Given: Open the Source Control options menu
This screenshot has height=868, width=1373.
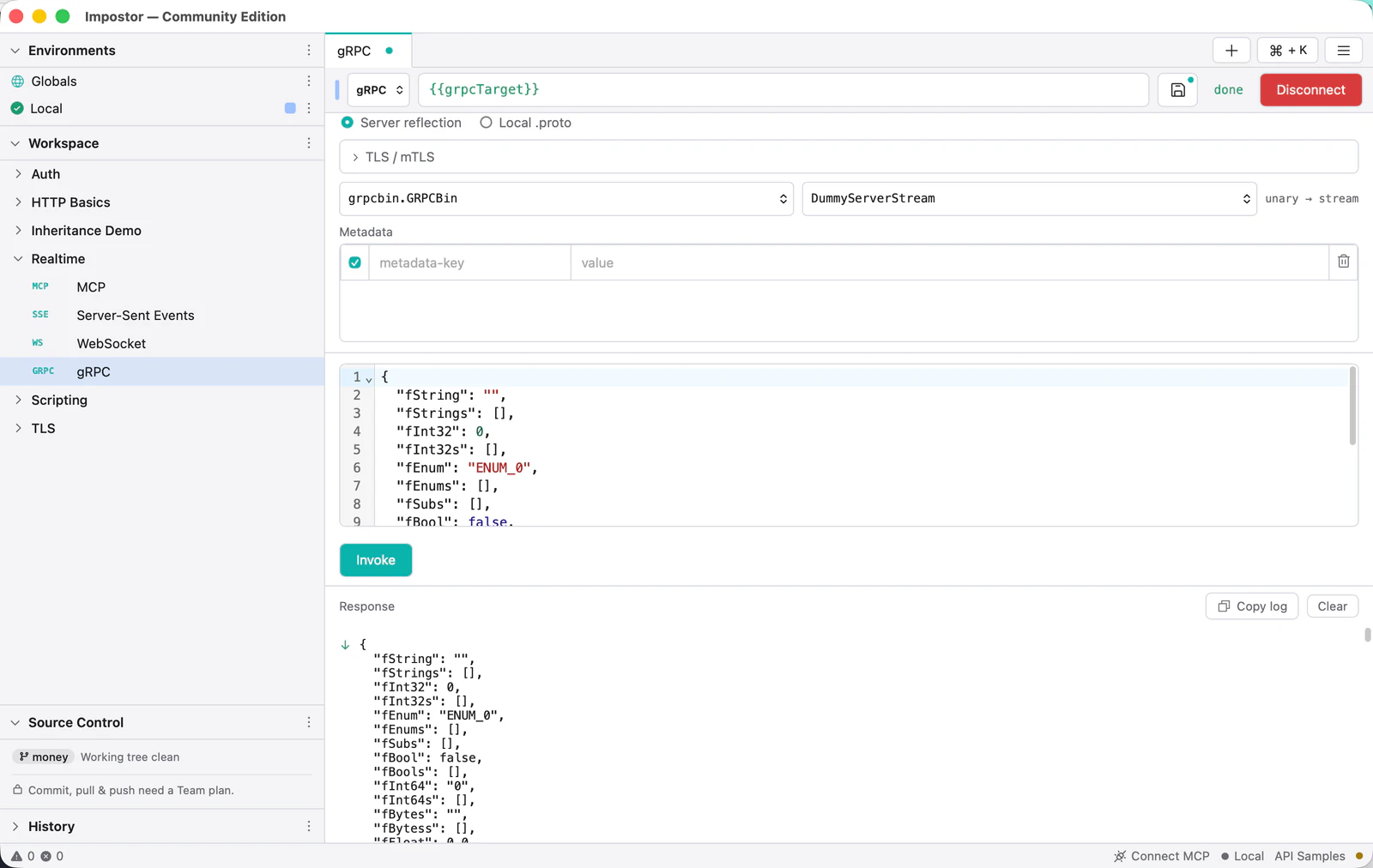Looking at the screenshot, I should 309,722.
